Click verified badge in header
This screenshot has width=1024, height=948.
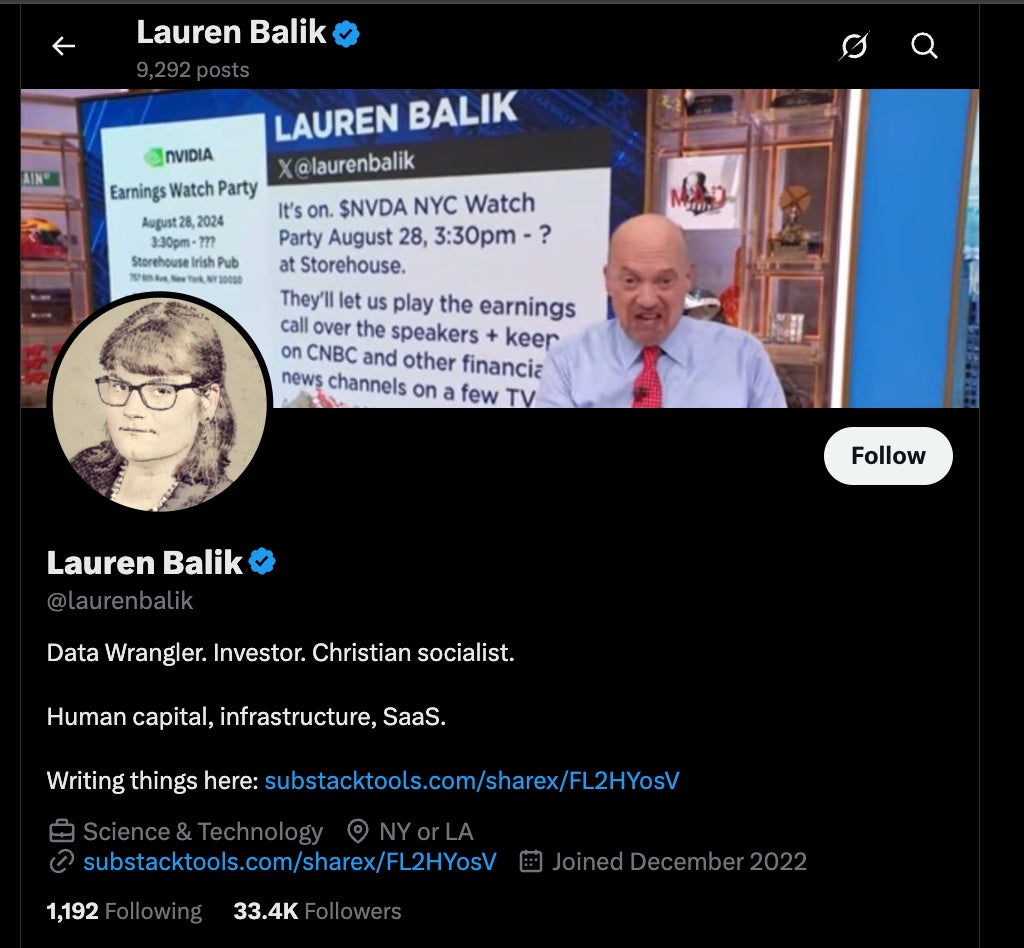pyautogui.click(x=346, y=33)
